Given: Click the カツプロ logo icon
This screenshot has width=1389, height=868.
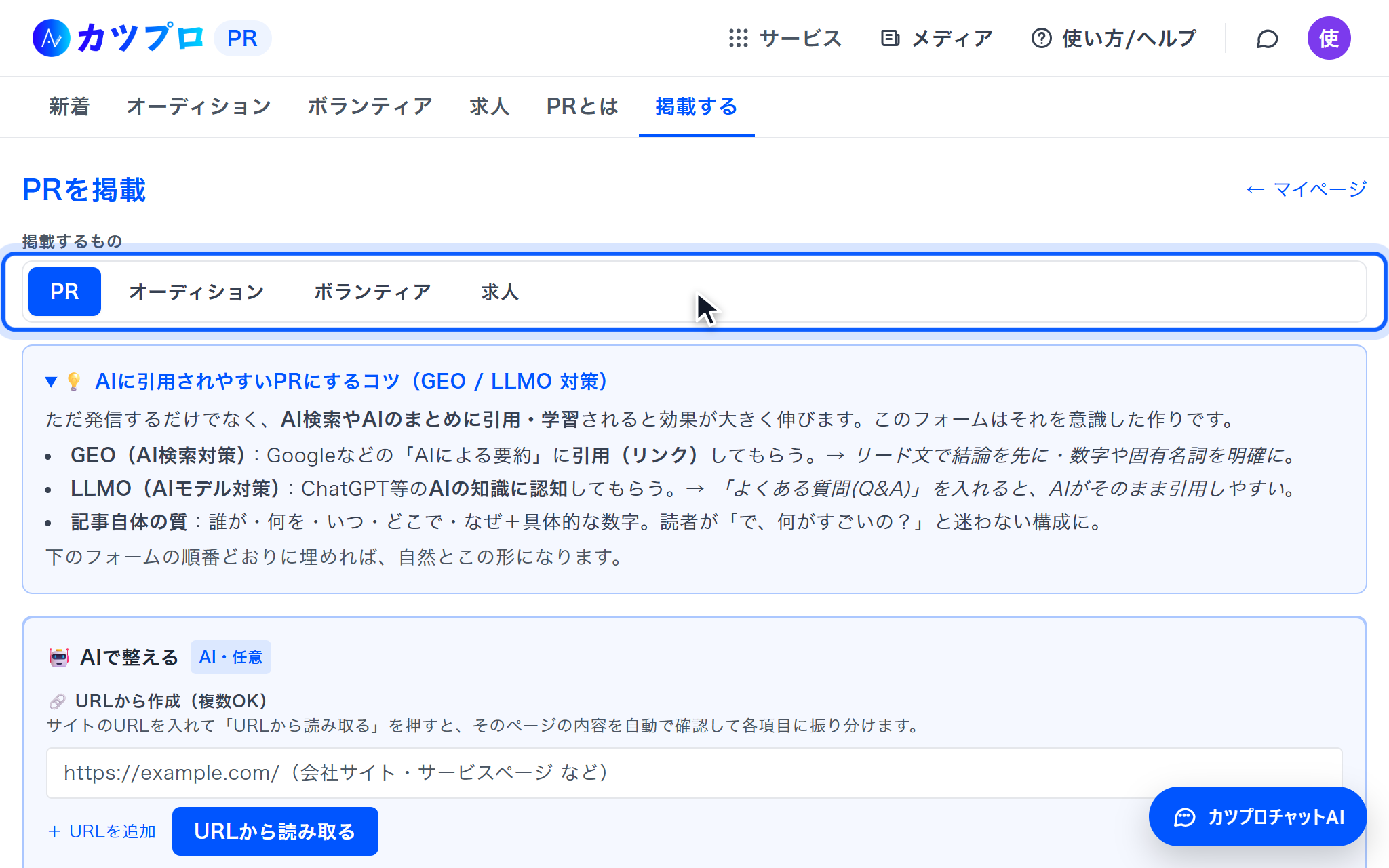Looking at the screenshot, I should point(52,38).
